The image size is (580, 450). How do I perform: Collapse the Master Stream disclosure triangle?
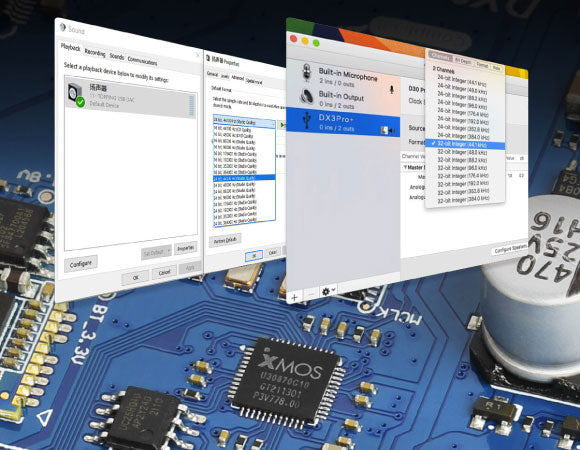tap(405, 167)
